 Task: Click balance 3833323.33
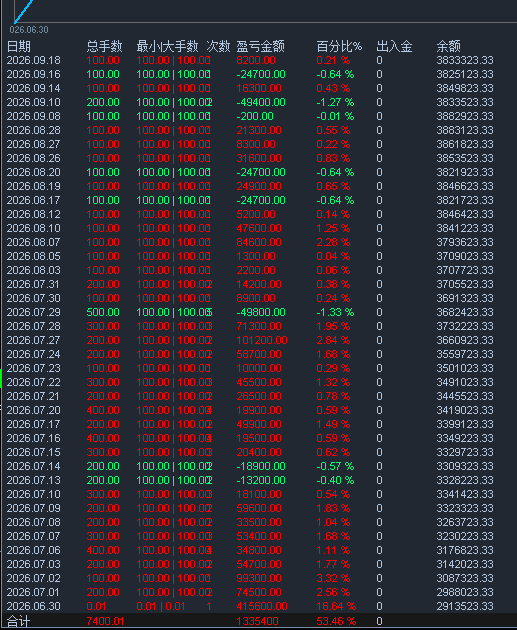[465, 60]
